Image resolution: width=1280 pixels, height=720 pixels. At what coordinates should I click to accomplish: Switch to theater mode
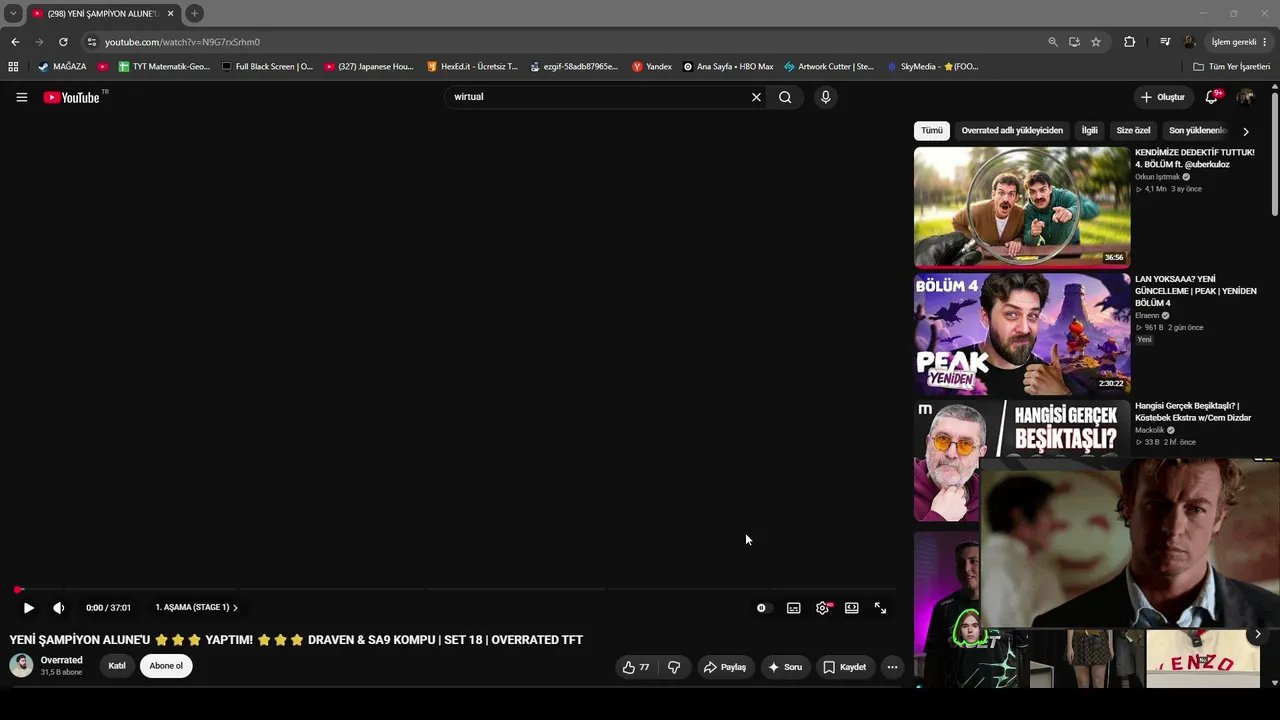point(851,608)
